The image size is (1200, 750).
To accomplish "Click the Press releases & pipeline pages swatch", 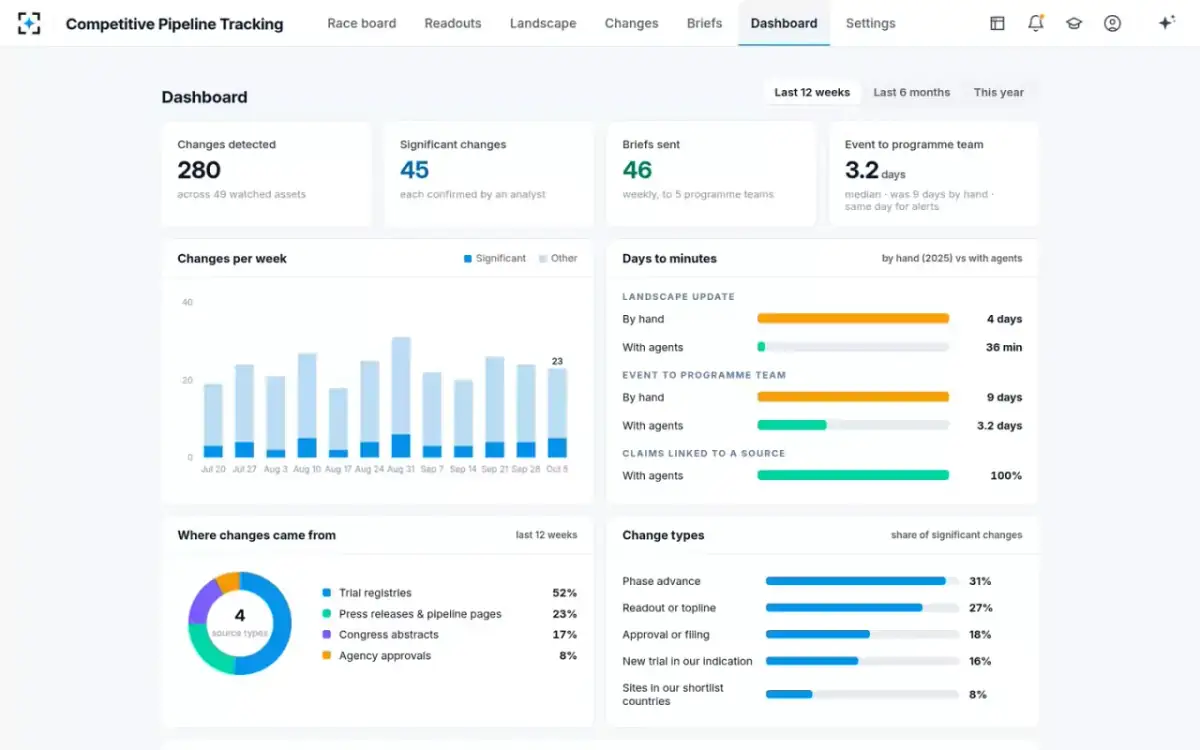I will (x=327, y=614).
